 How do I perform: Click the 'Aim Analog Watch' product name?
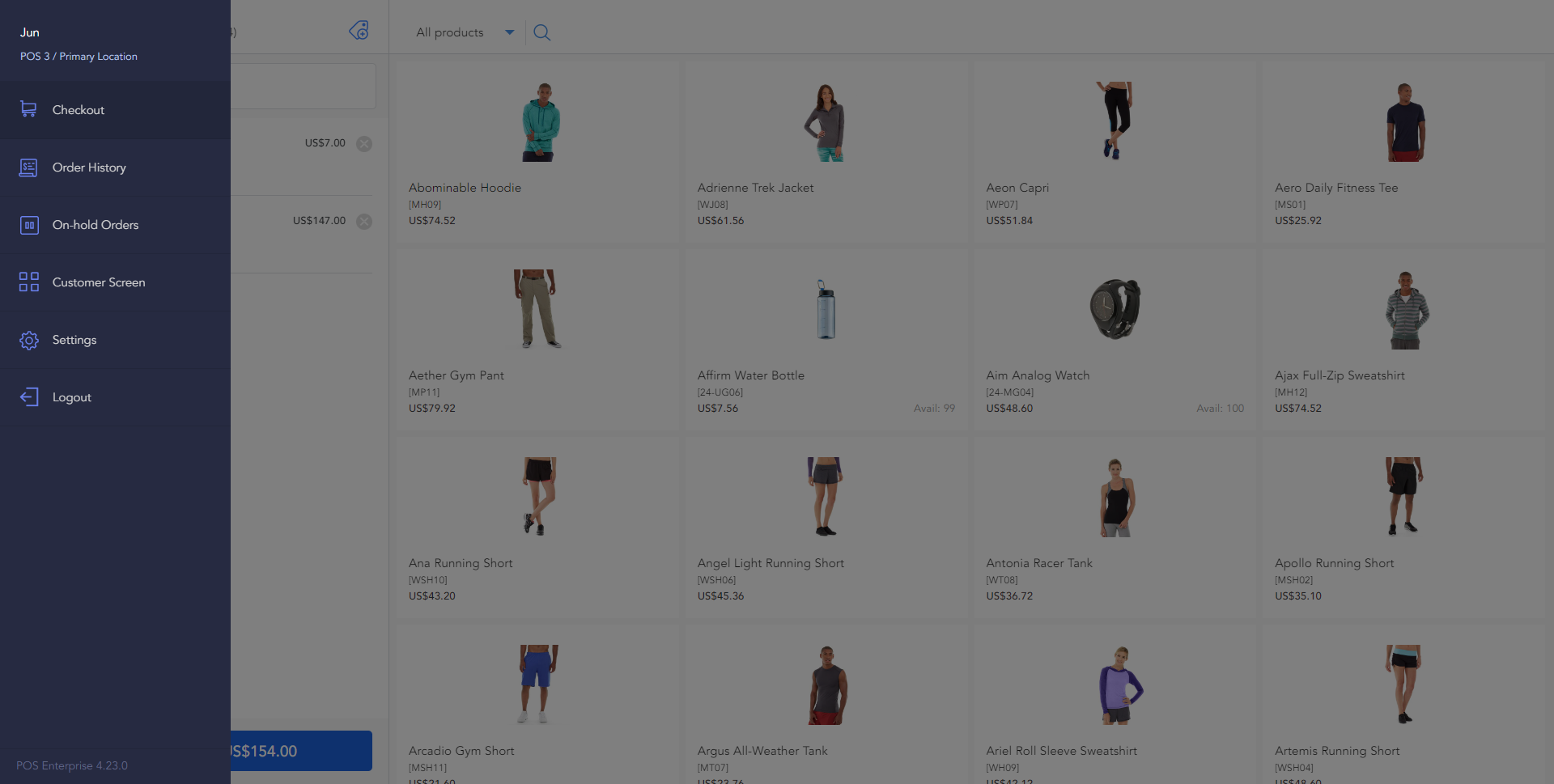coord(1038,375)
